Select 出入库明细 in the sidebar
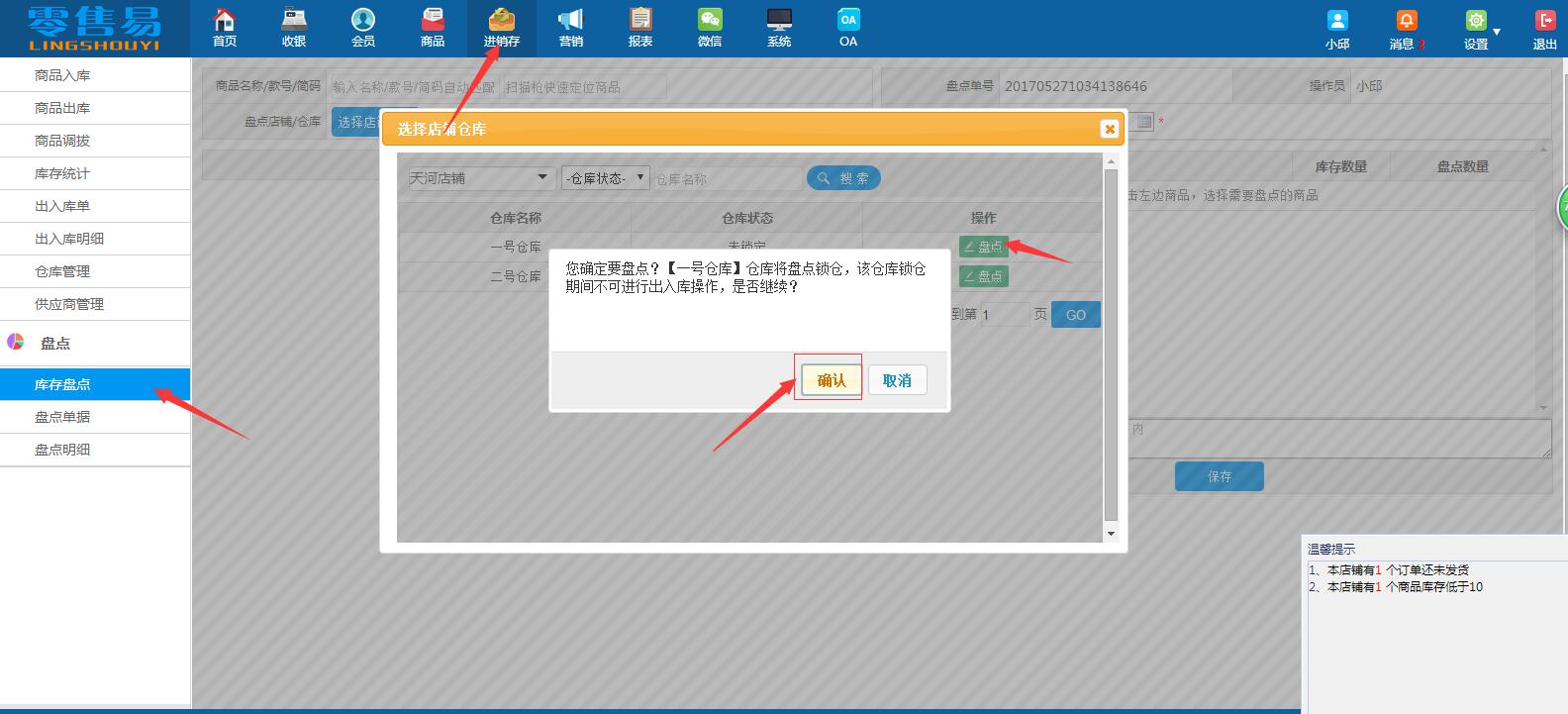This screenshot has width=1568, height=714. pyautogui.click(x=95, y=239)
